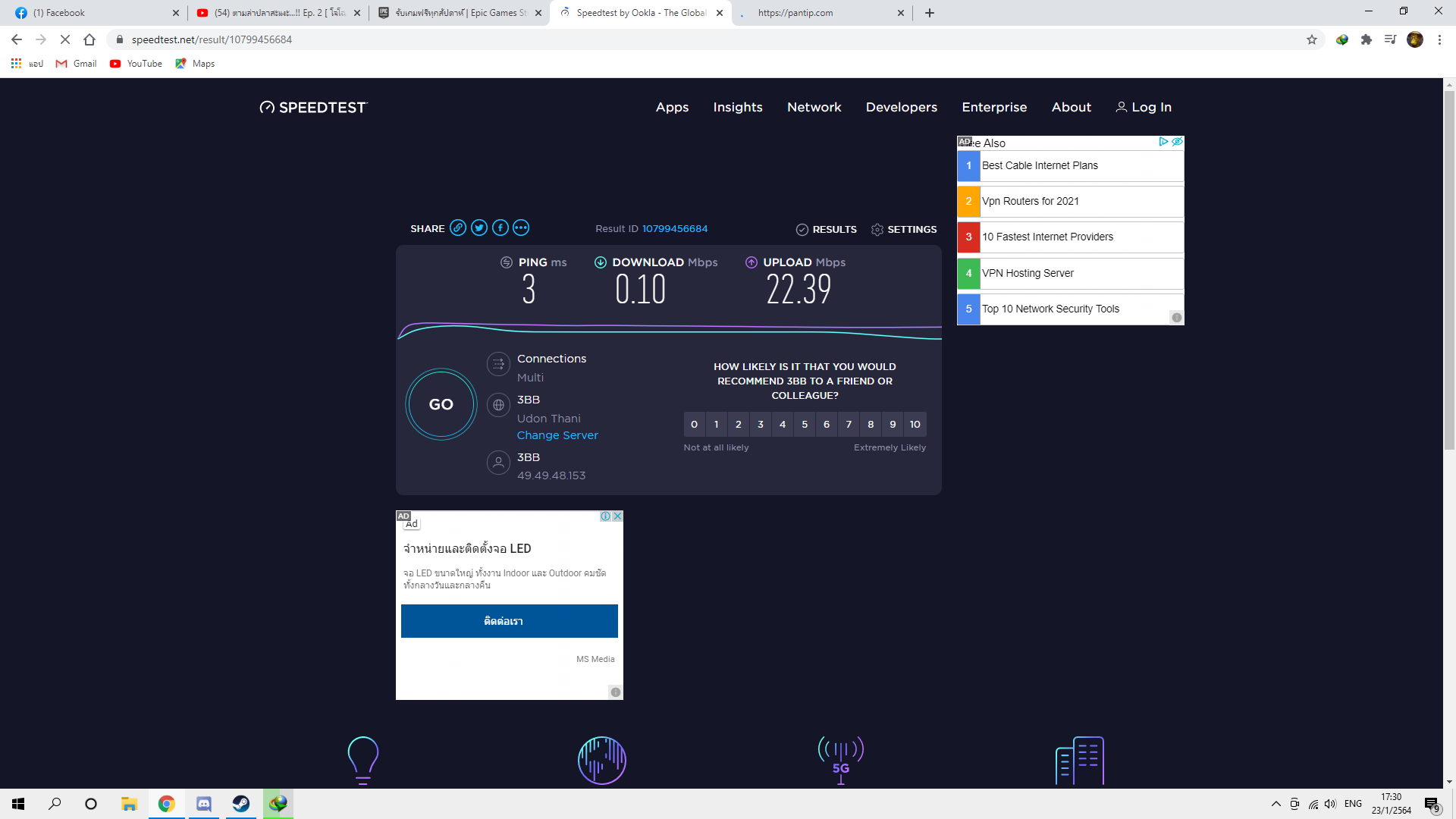Rate recommendation score 8
Image resolution: width=1456 pixels, height=819 pixels.
tap(871, 424)
